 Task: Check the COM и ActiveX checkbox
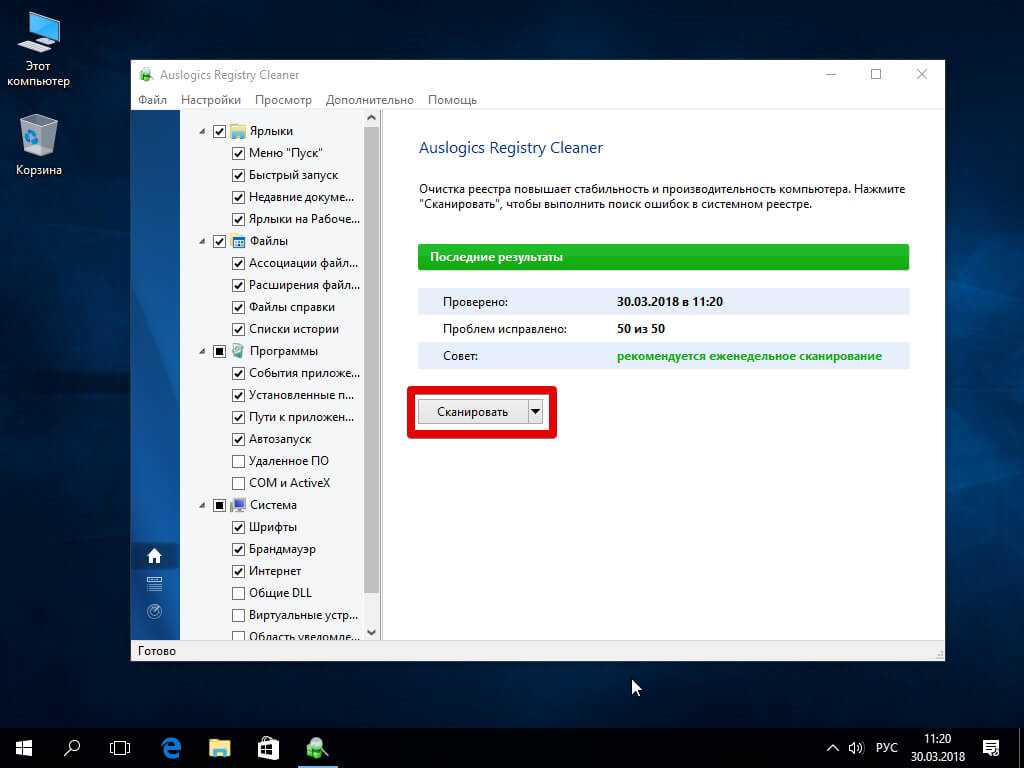click(x=238, y=483)
